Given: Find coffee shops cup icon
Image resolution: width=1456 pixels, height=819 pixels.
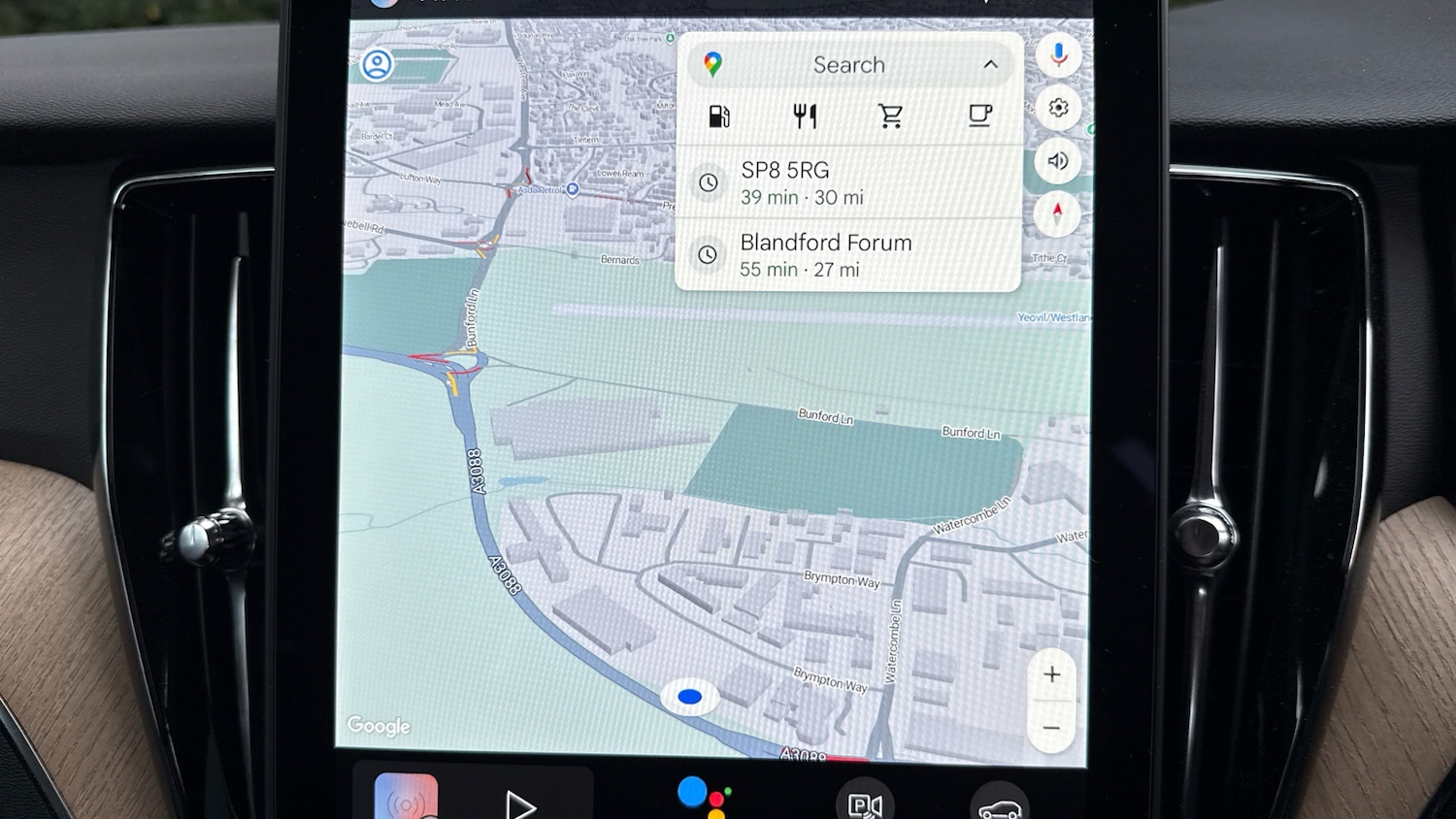Looking at the screenshot, I should tap(979, 116).
